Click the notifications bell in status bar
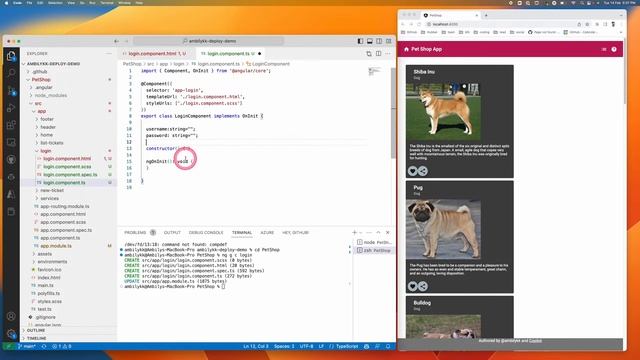The image size is (640, 360). coord(388,347)
